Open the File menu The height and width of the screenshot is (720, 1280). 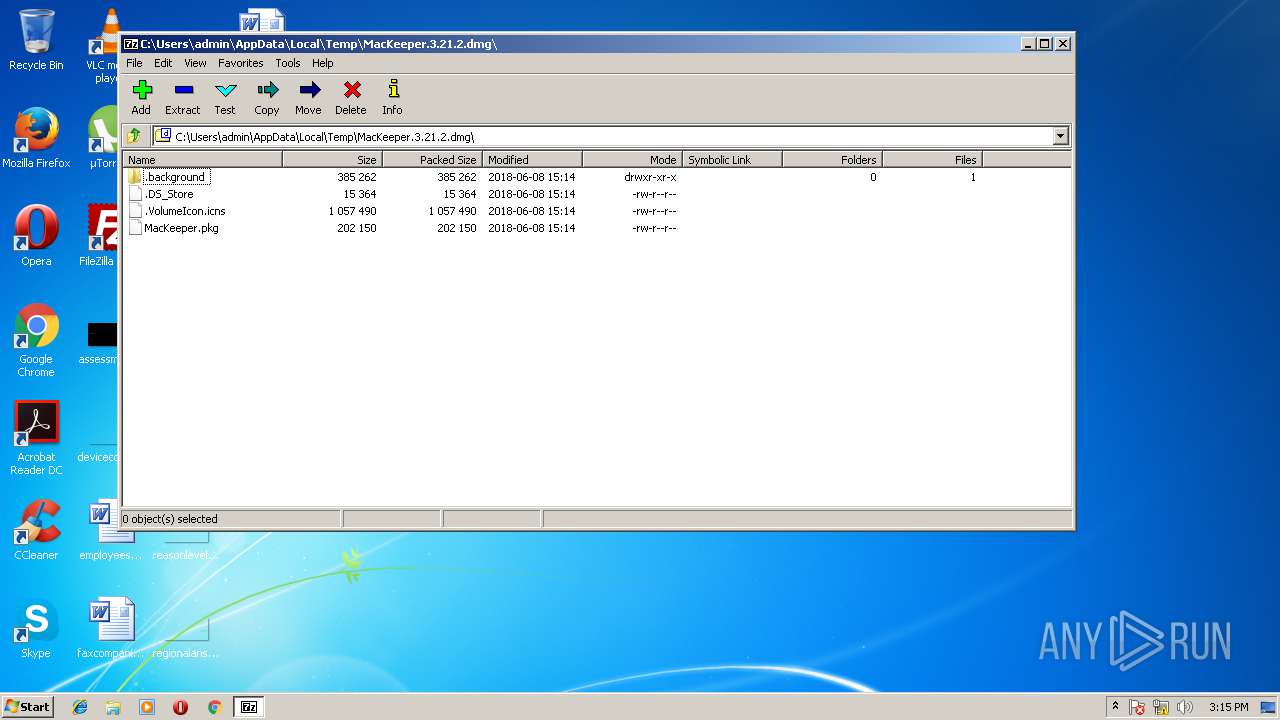point(134,63)
